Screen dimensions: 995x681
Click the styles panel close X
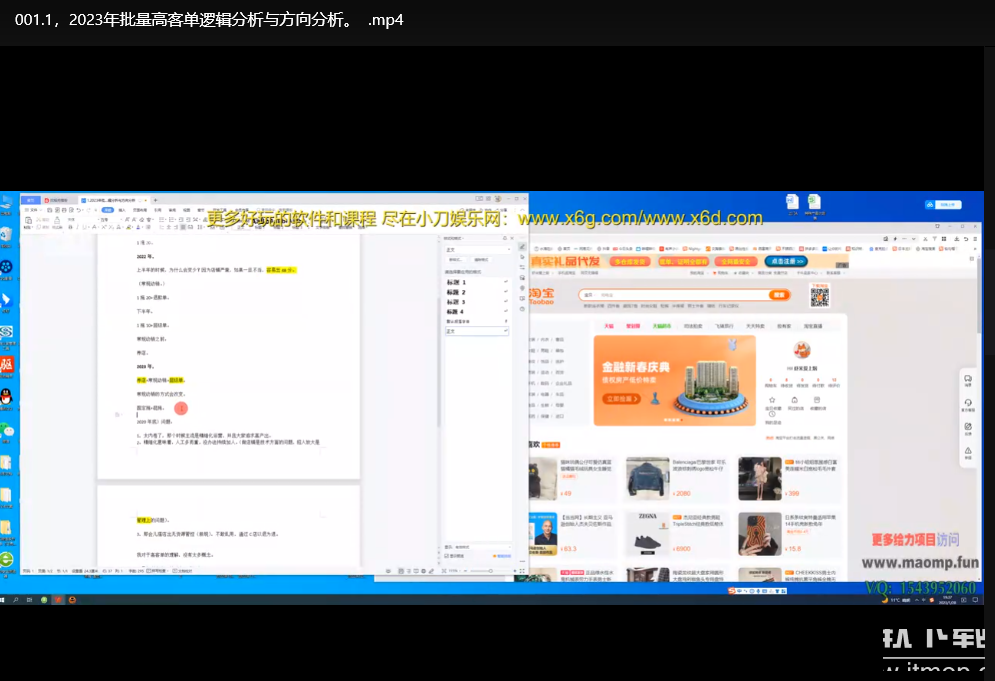pos(512,238)
